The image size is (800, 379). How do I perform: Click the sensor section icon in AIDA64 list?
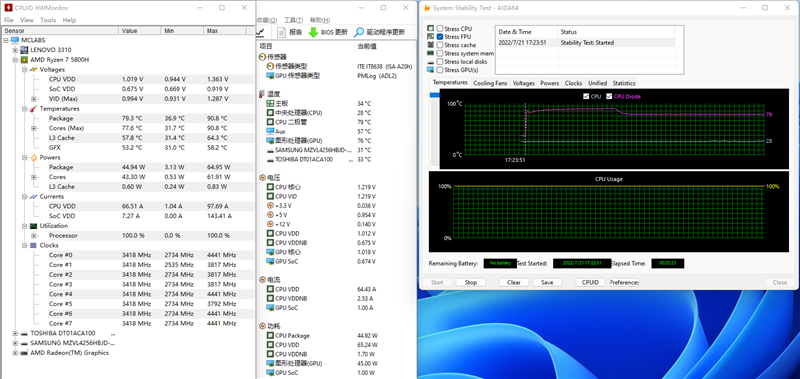pyautogui.click(x=262, y=57)
